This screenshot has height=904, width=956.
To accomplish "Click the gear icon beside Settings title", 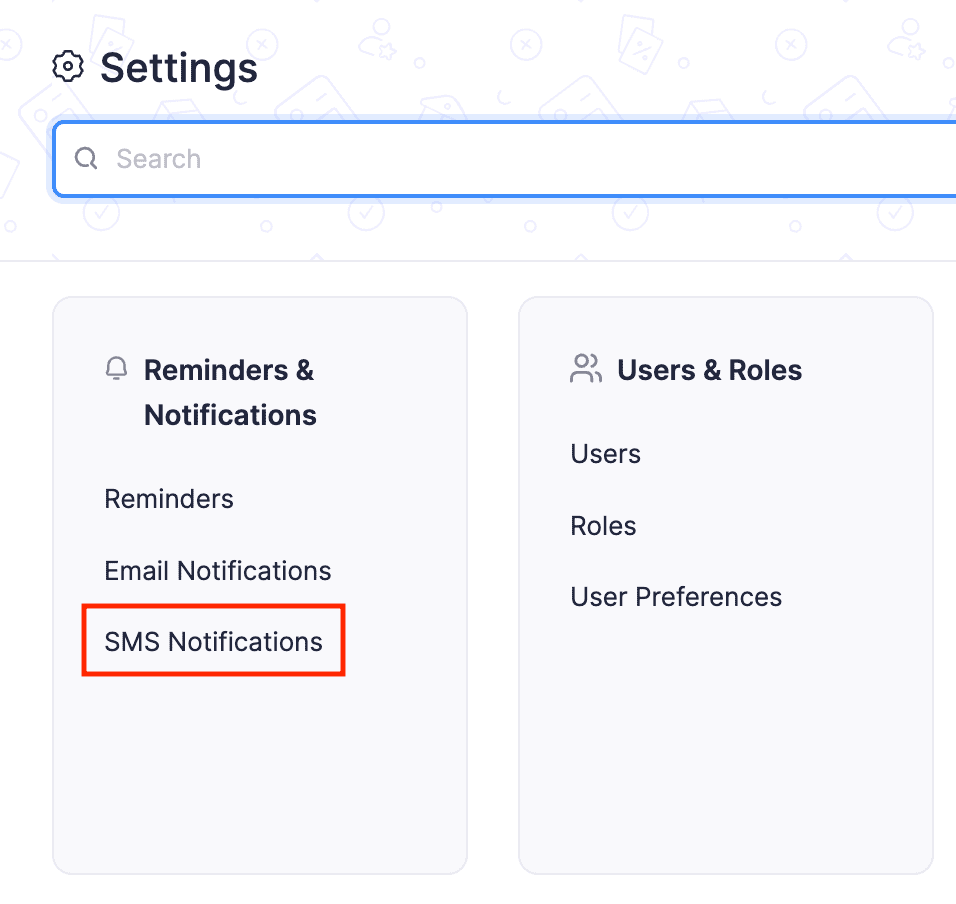I will [67, 66].
